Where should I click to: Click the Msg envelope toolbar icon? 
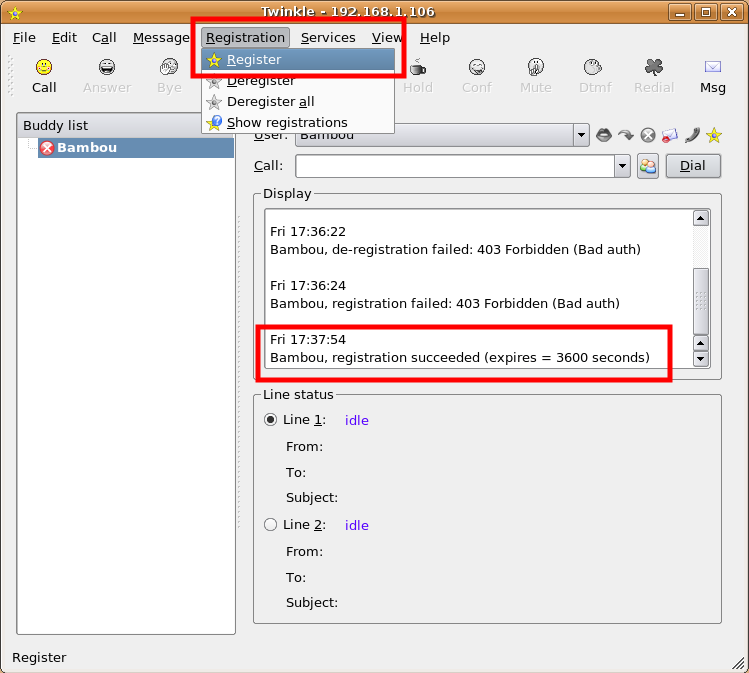click(713, 67)
